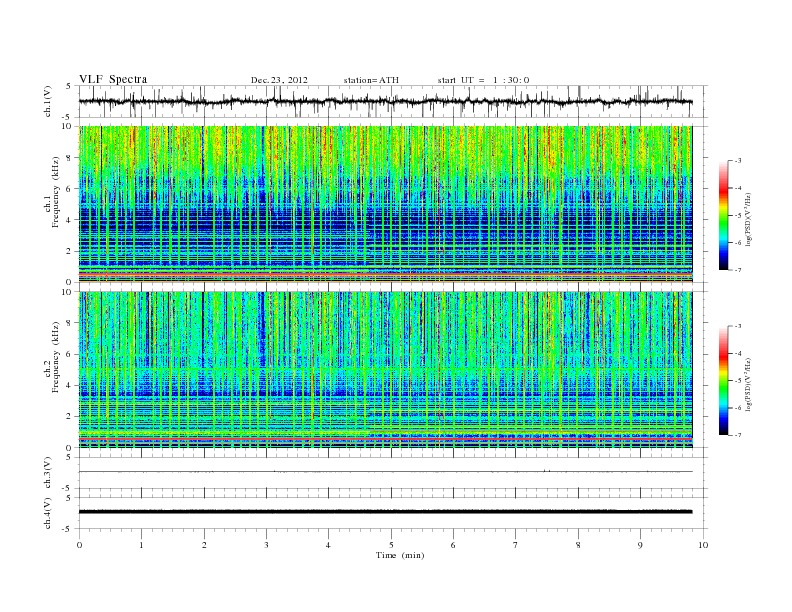Image resolution: width=792 pixels, height=612 pixels.
Task: Click the "8" kHz tick of ch.1 spectrogram
Action: pyautogui.click(x=69, y=158)
